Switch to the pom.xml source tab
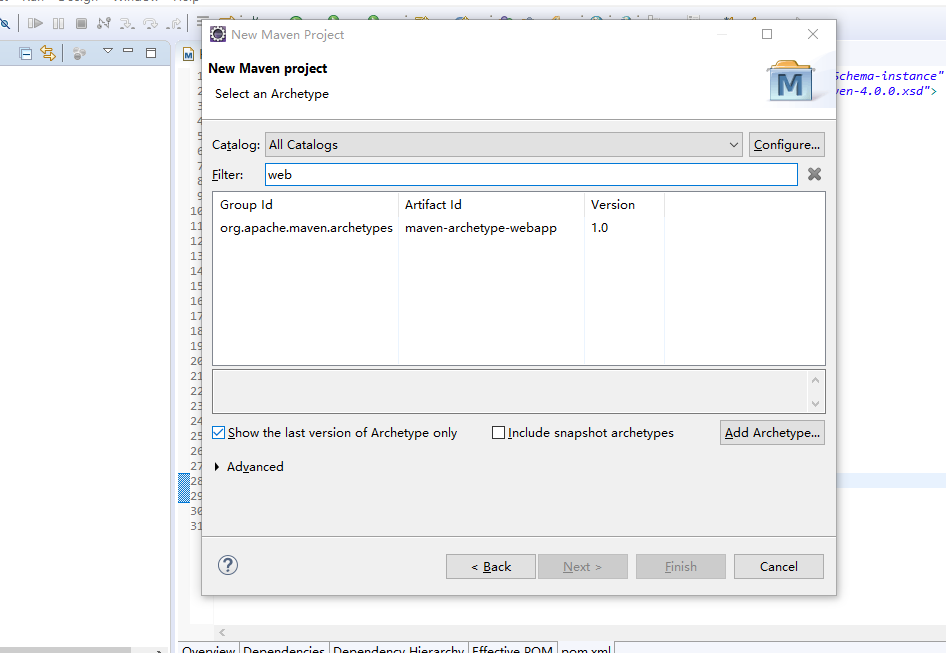 (x=586, y=649)
